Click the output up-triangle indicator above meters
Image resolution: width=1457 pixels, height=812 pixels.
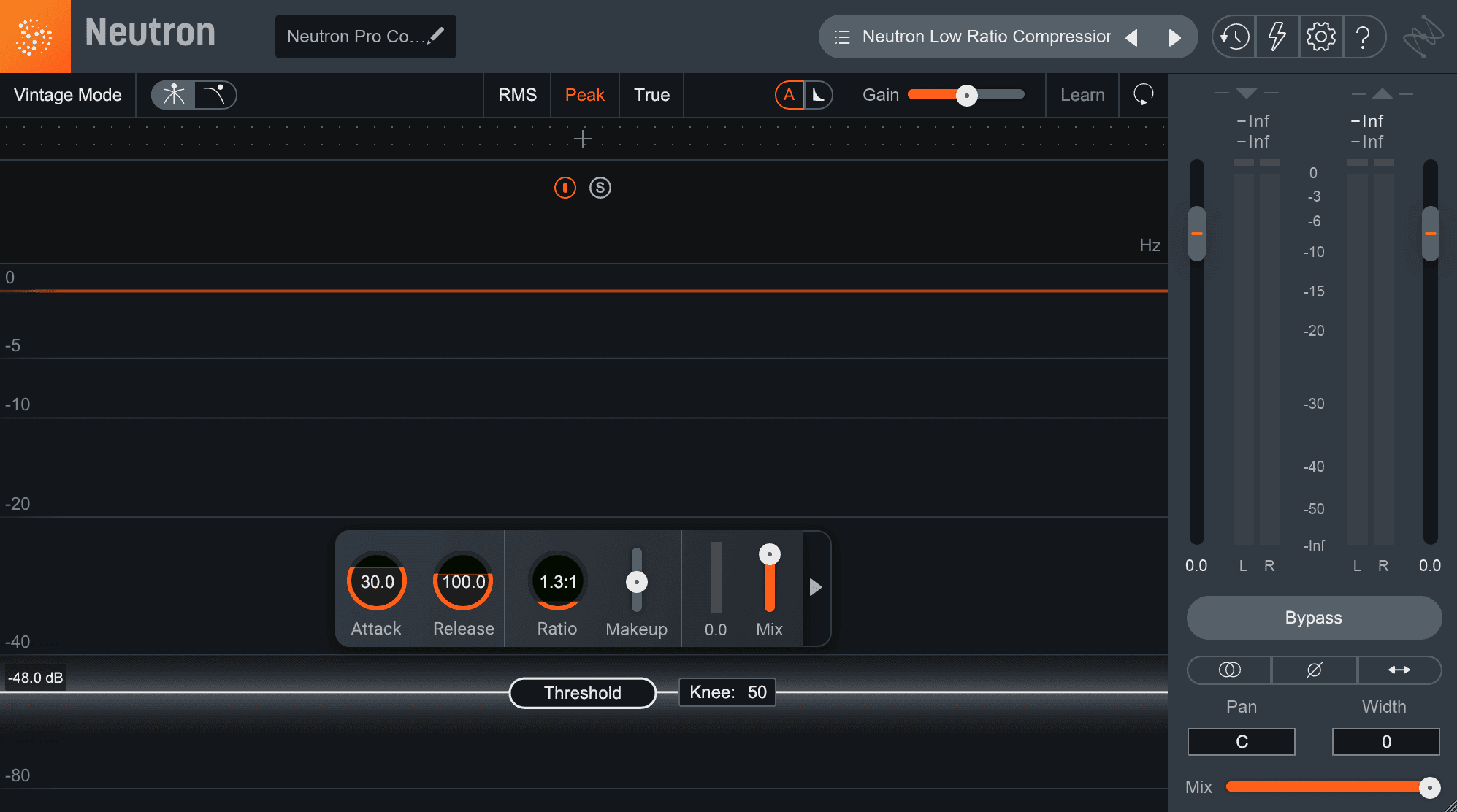pos(1383,93)
